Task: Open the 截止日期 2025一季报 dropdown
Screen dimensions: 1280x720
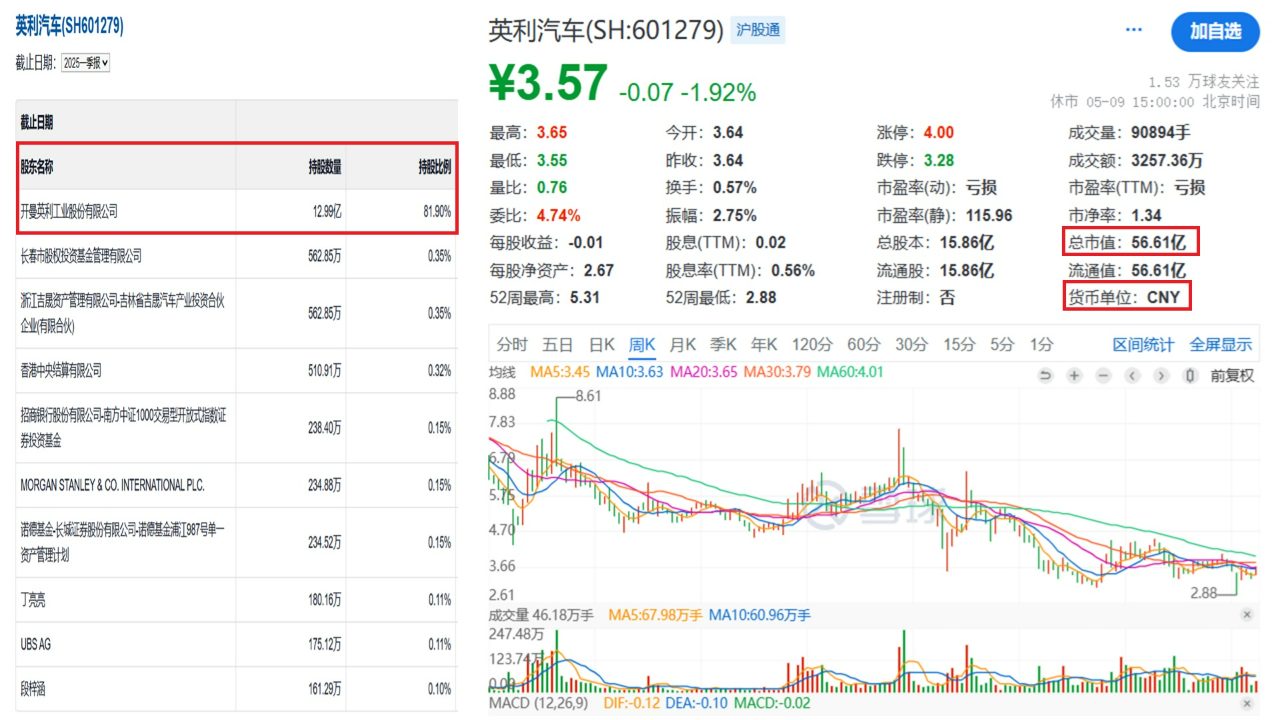Action: click(x=85, y=62)
